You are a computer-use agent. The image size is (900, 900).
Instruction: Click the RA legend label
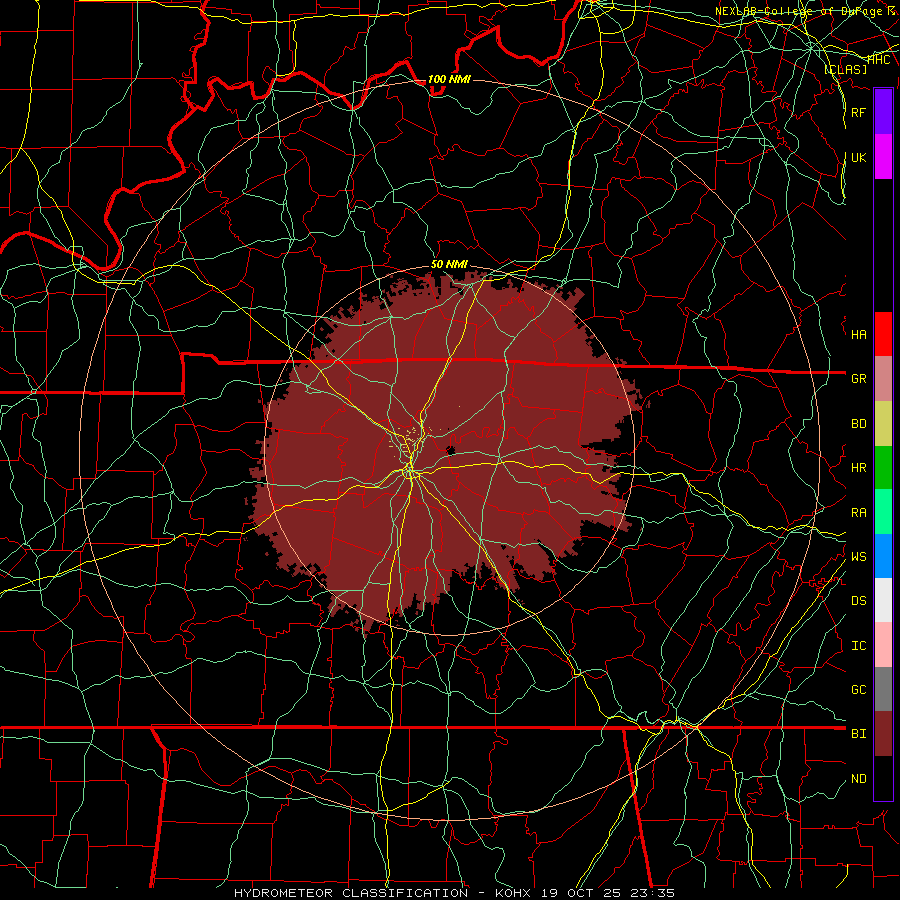point(858,513)
